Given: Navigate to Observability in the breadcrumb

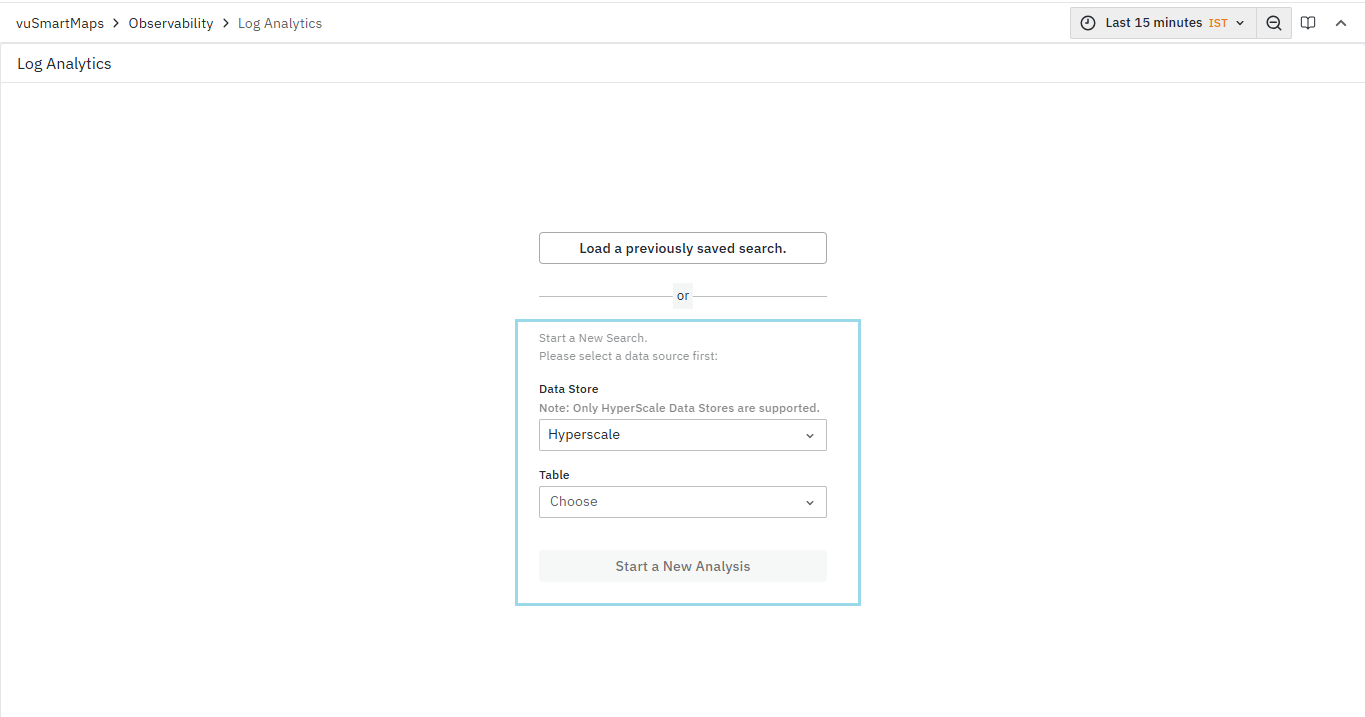Looking at the screenshot, I should (171, 23).
